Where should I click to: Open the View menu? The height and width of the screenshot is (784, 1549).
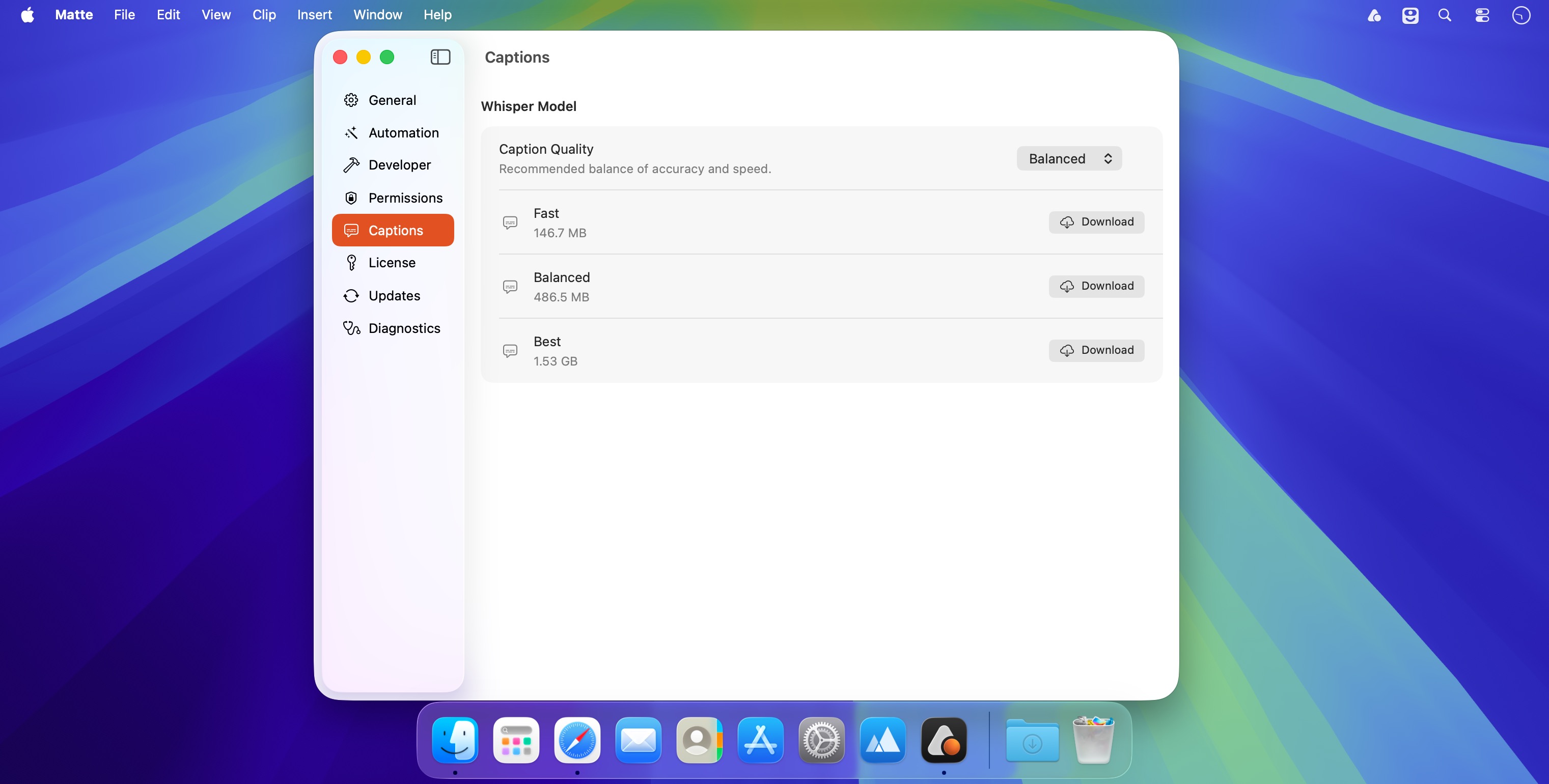click(216, 14)
